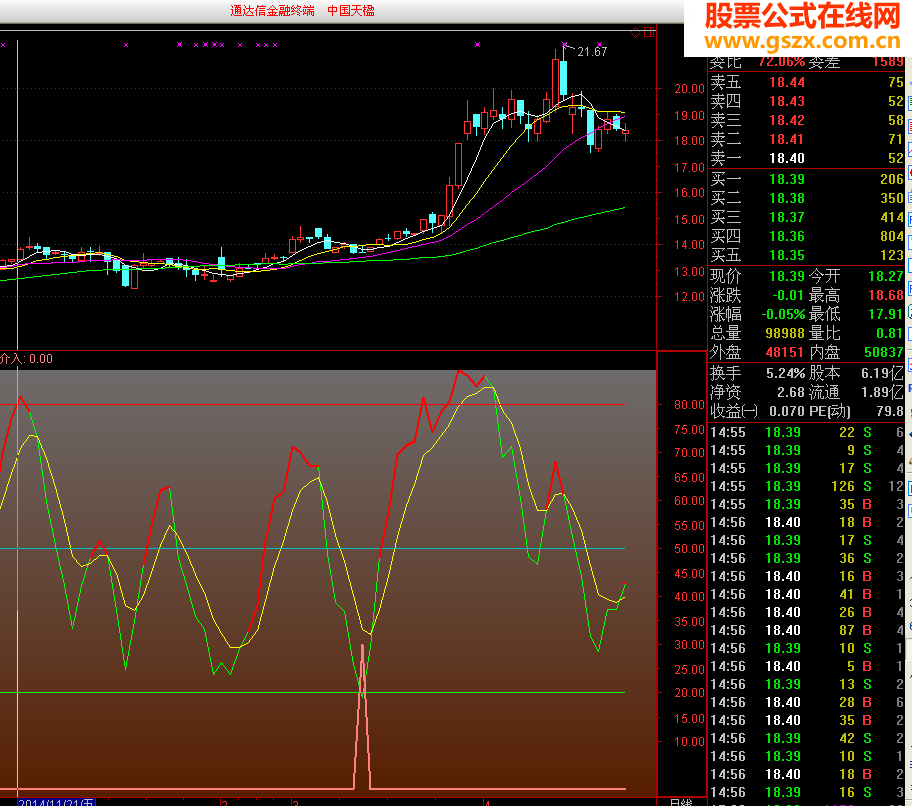Select the 买四 18.36 bid row
This screenshot has width=912, height=806.
(x=807, y=237)
